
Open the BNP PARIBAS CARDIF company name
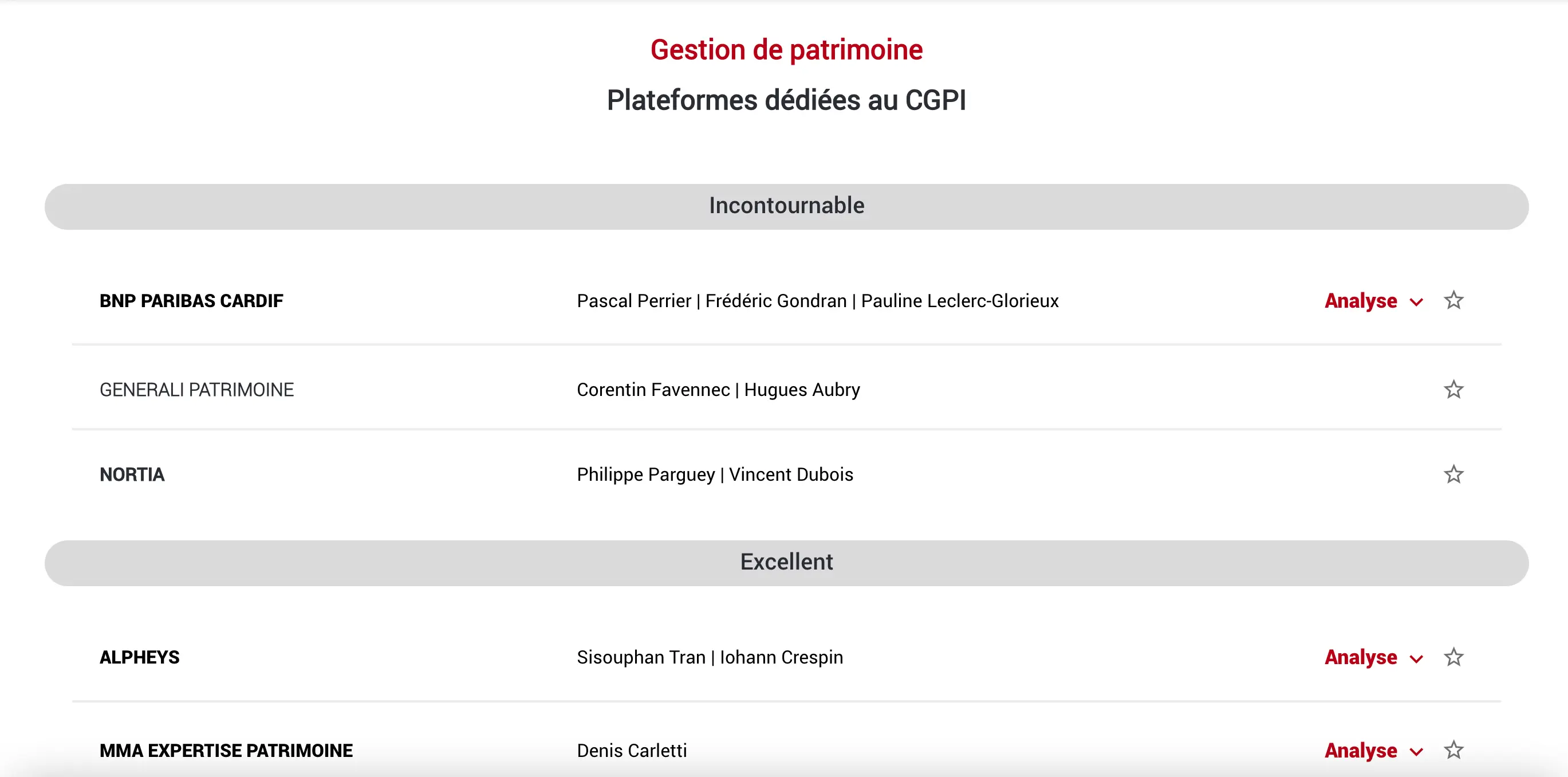pyautogui.click(x=191, y=301)
